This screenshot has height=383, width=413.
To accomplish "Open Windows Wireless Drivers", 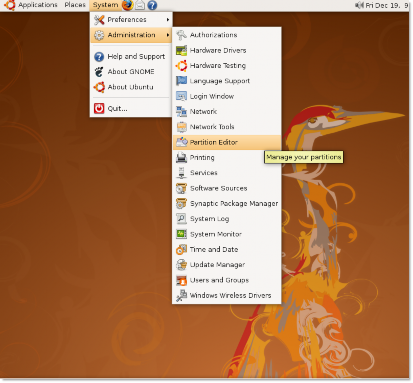I will pyautogui.click(x=227, y=296).
